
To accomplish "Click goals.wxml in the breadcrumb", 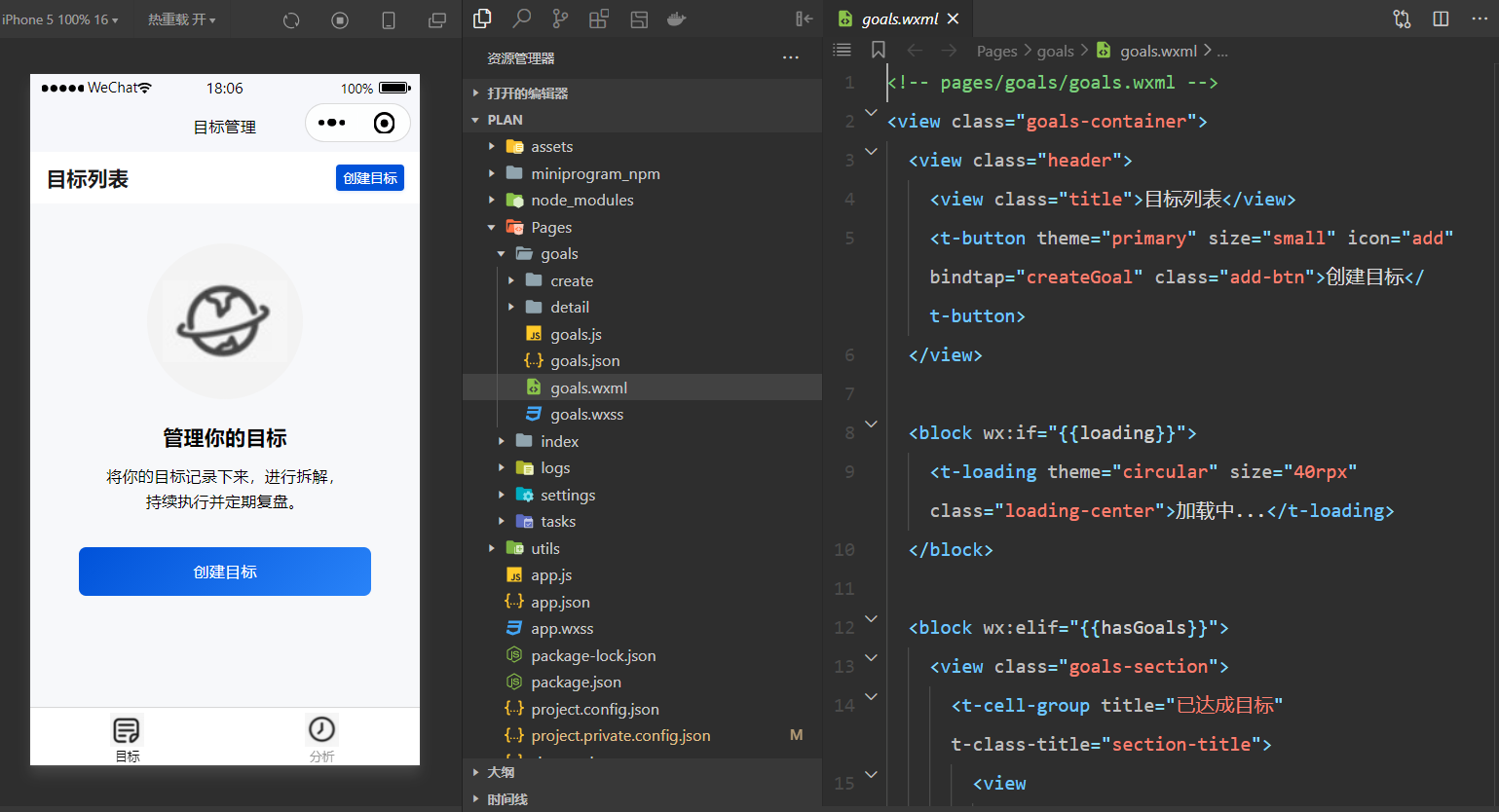I will point(1158,51).
